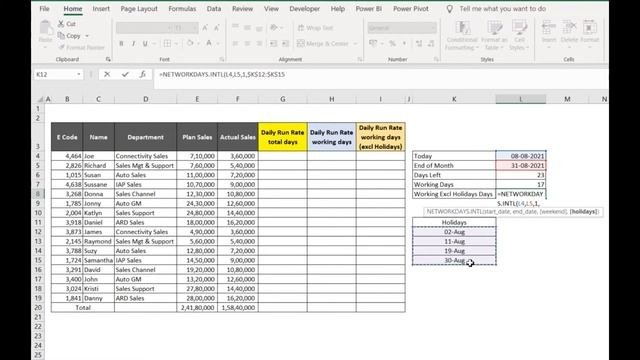Select column L header
This screenshot has width=640, height=360.
point(521,99)
